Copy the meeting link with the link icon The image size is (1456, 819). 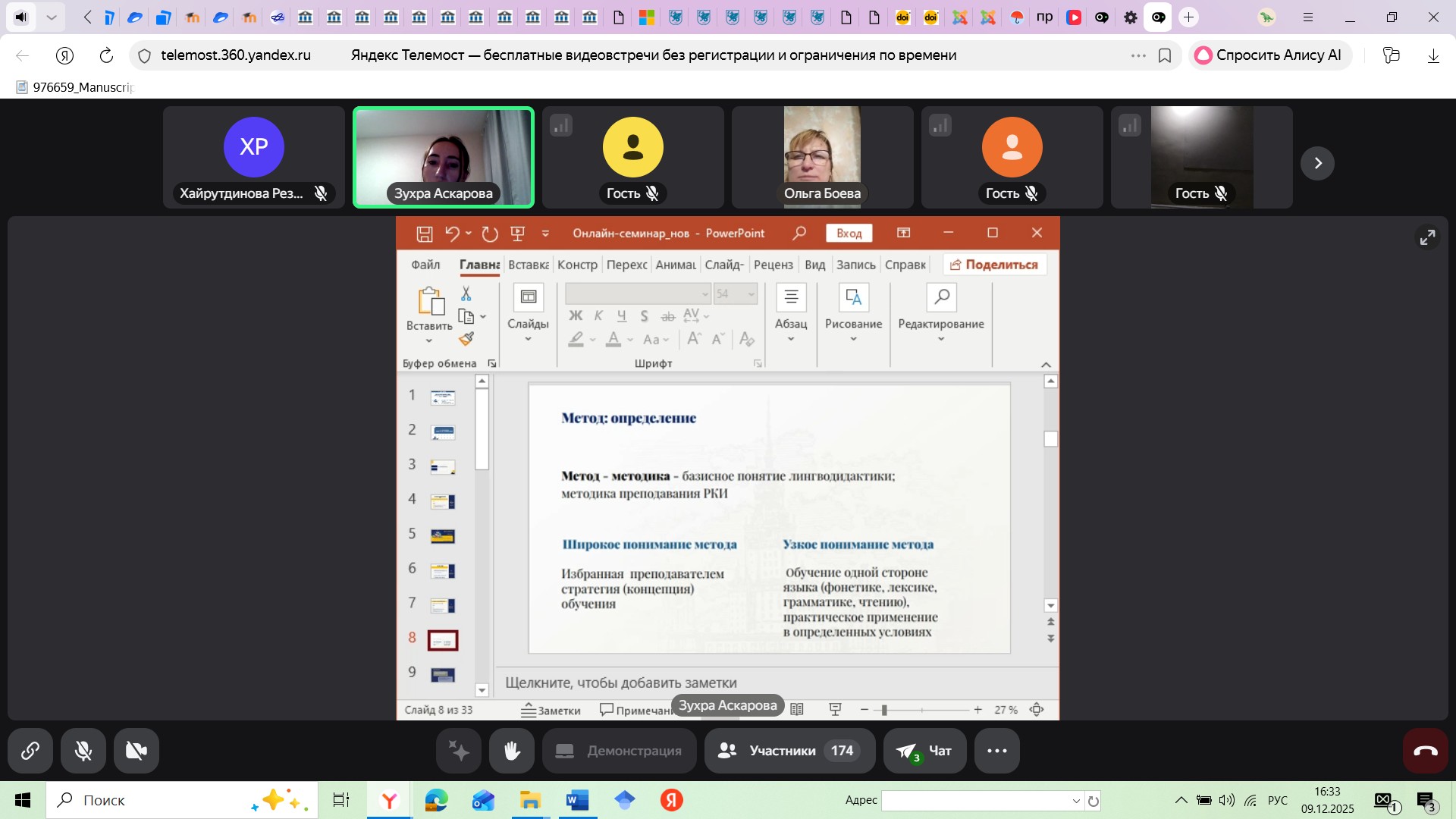30,751
